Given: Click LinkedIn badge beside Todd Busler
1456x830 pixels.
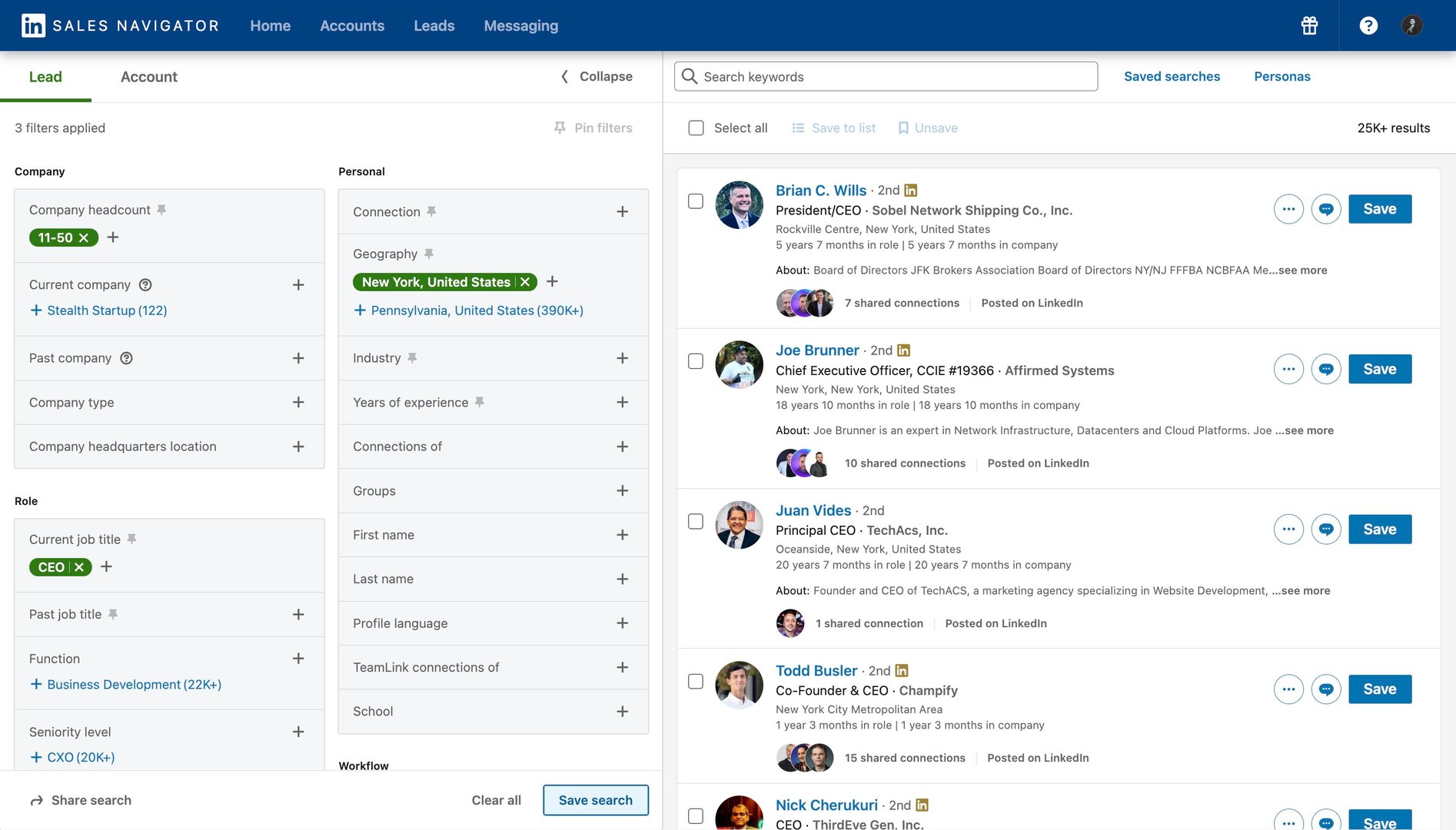Looking at the screenshot, I should pos(902,671).
